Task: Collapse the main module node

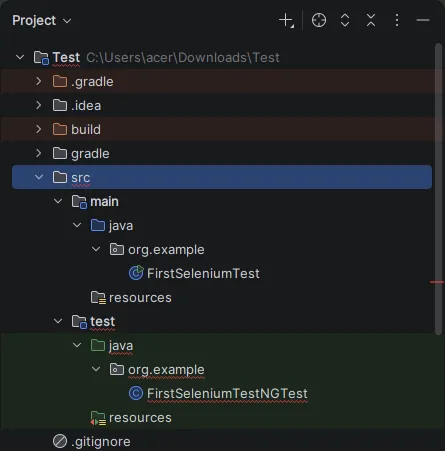Action: click(58, 201)
